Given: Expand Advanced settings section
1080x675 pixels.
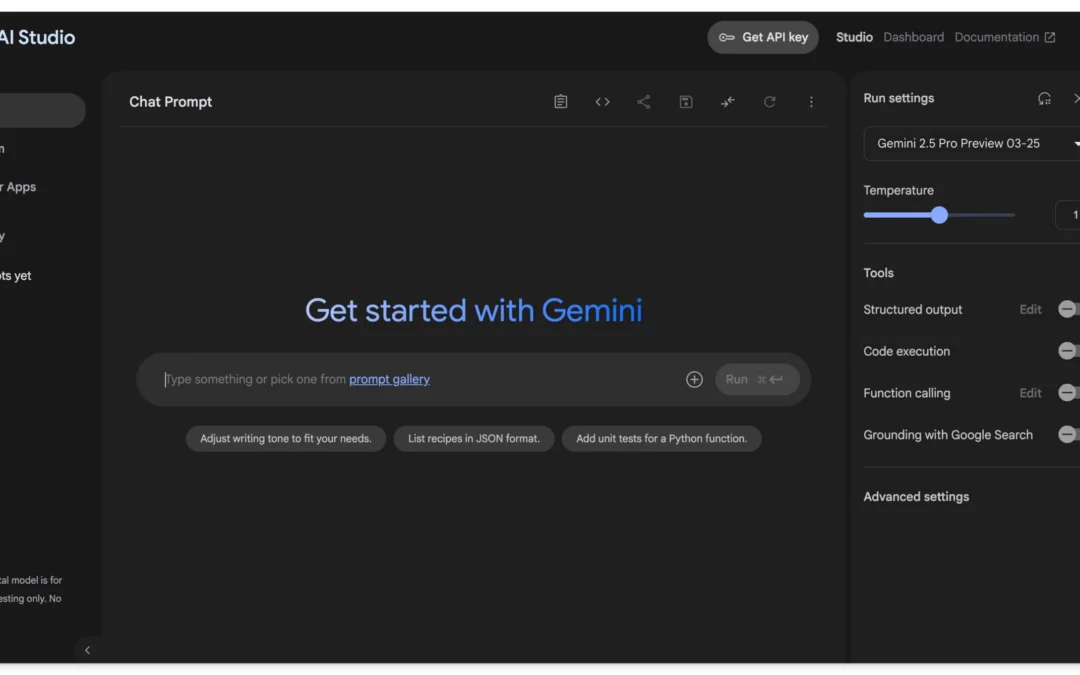Looking at the screenshot, I should 916,497.
